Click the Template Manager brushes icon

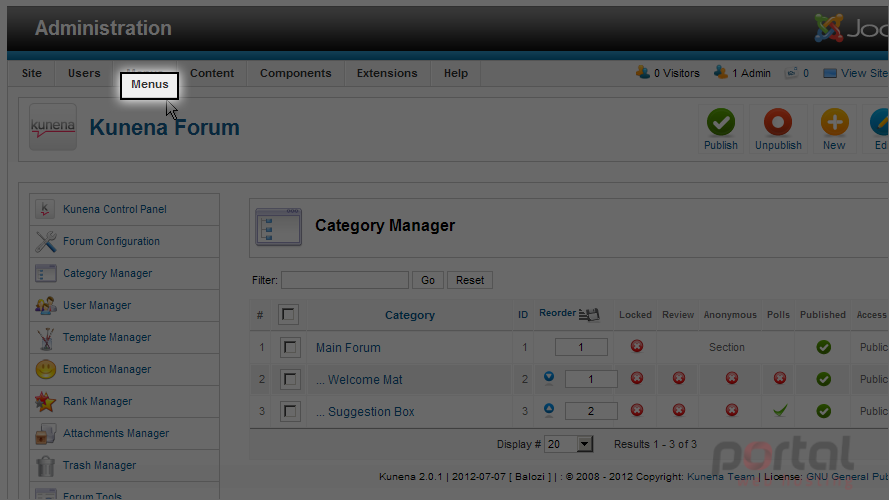point(45,337)
